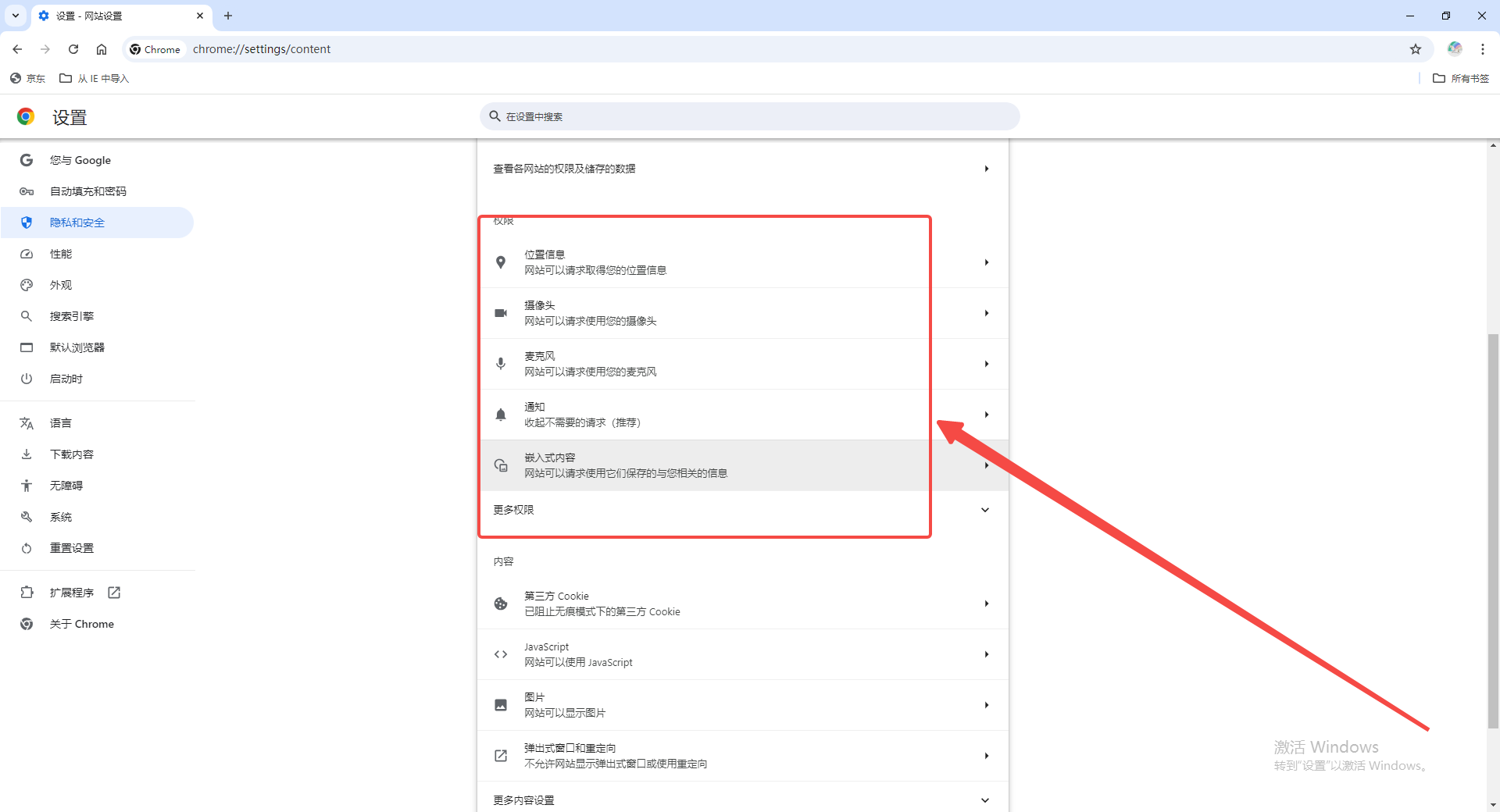Click the 系统 wrench icon

(27, 517)
